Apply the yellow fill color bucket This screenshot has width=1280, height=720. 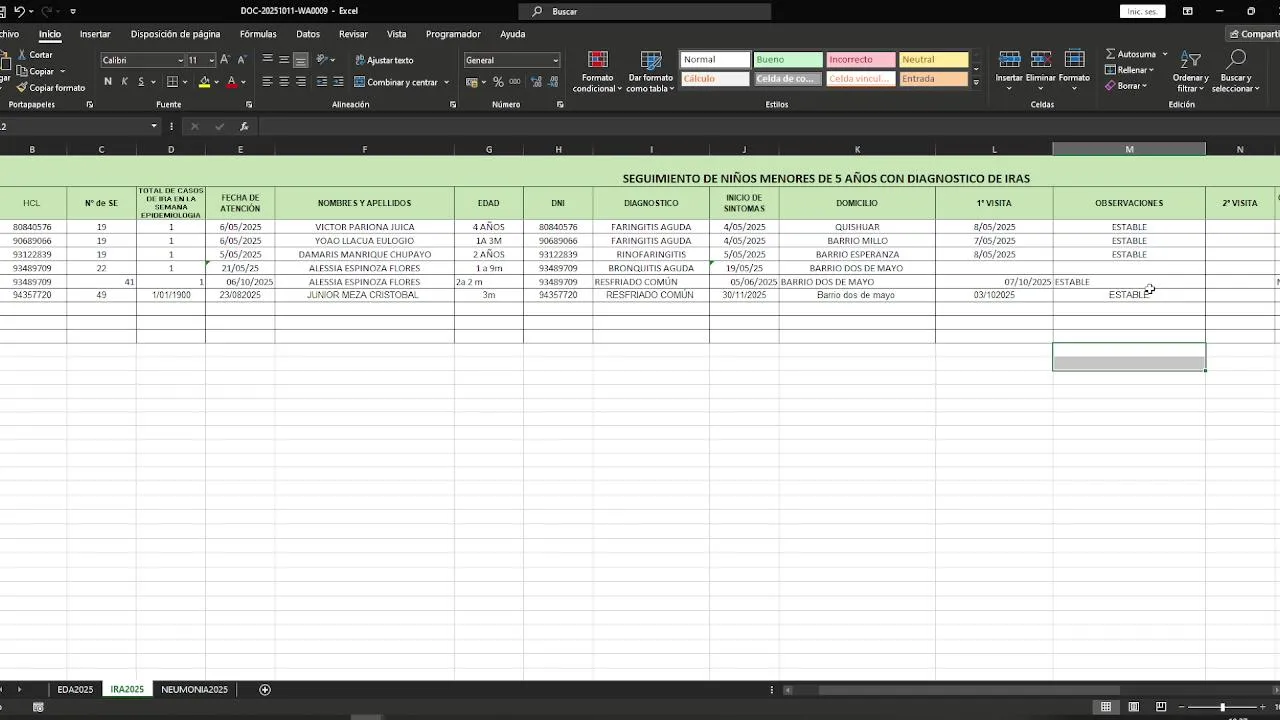point(204,82)
